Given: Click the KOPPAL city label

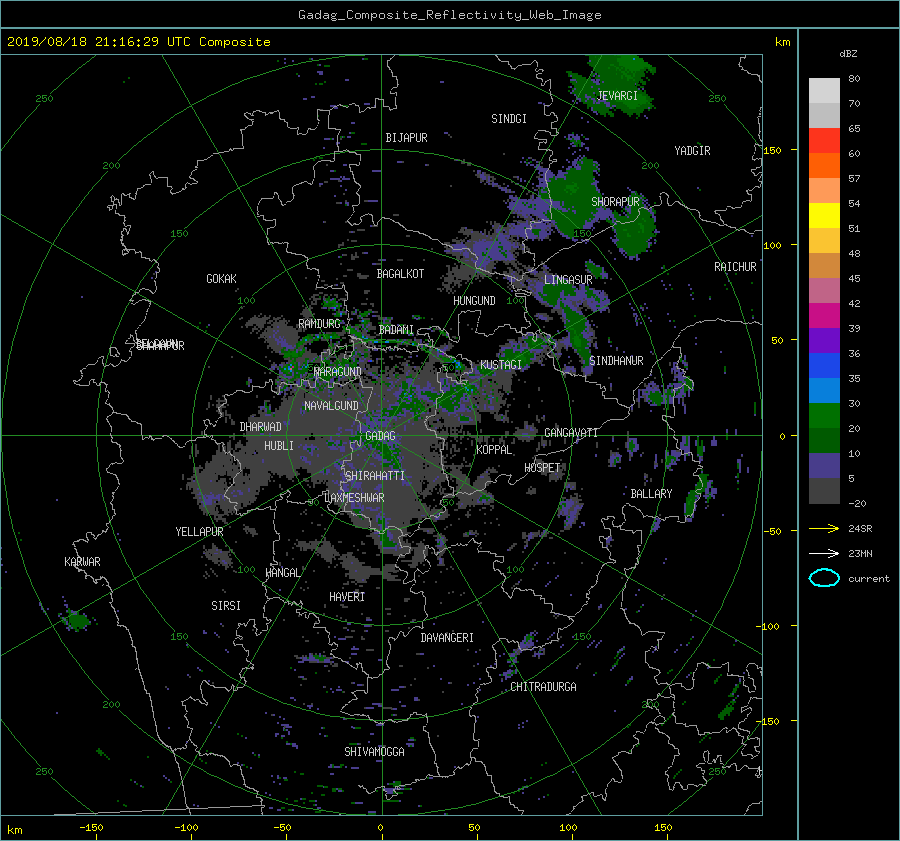Looking at the screenshot, I should 494,449.
